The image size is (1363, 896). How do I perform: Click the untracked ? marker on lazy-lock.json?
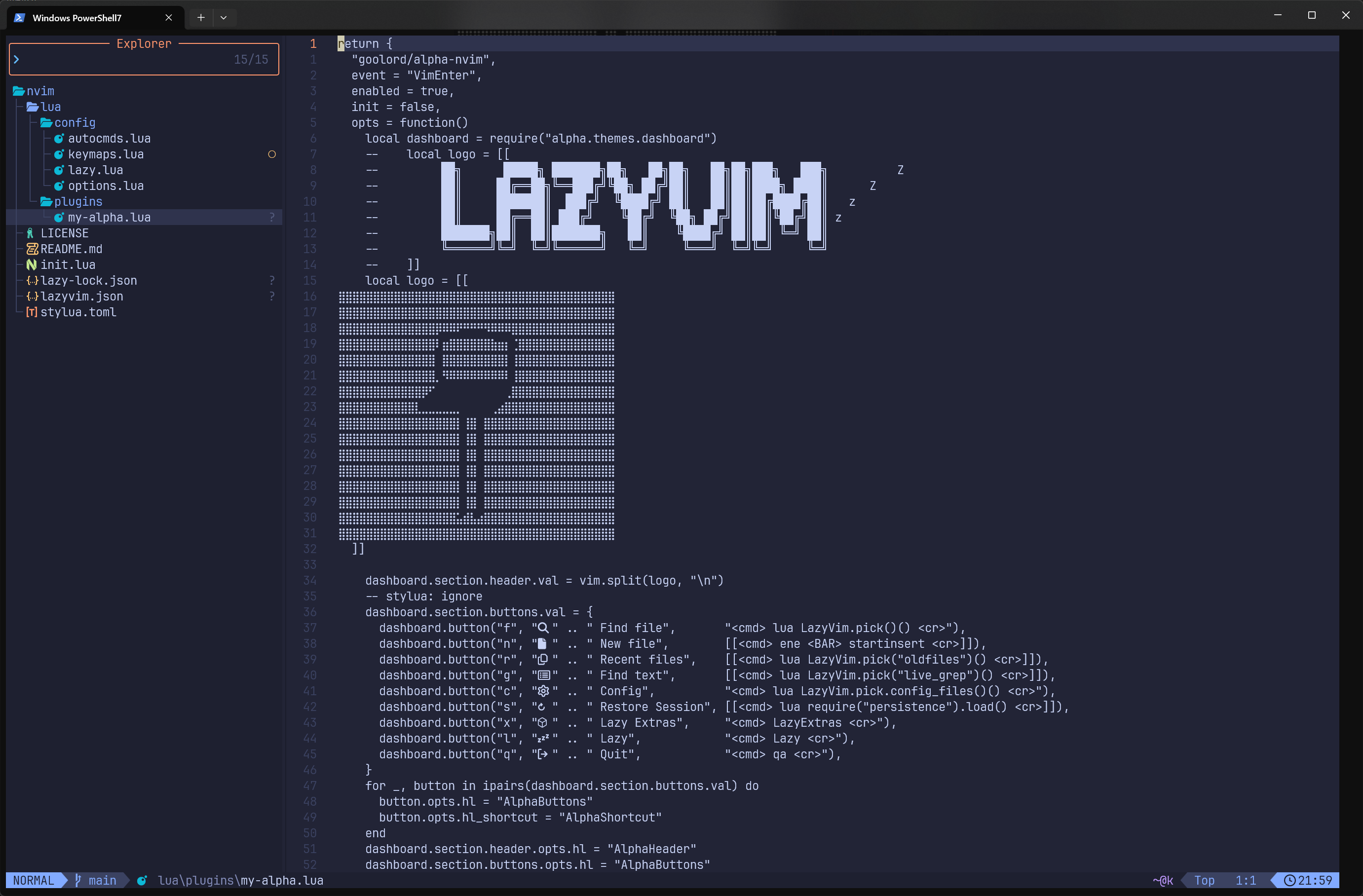tap(272, 281)
